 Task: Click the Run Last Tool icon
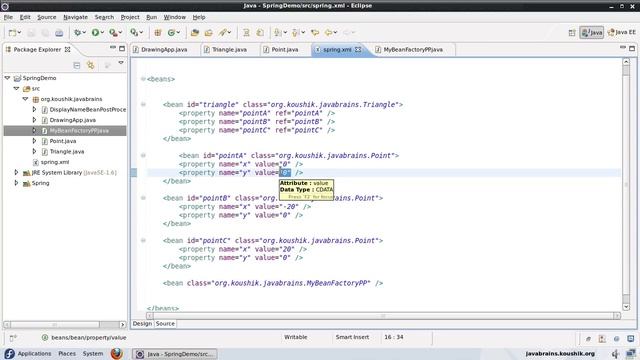click(x=113, y=33)
